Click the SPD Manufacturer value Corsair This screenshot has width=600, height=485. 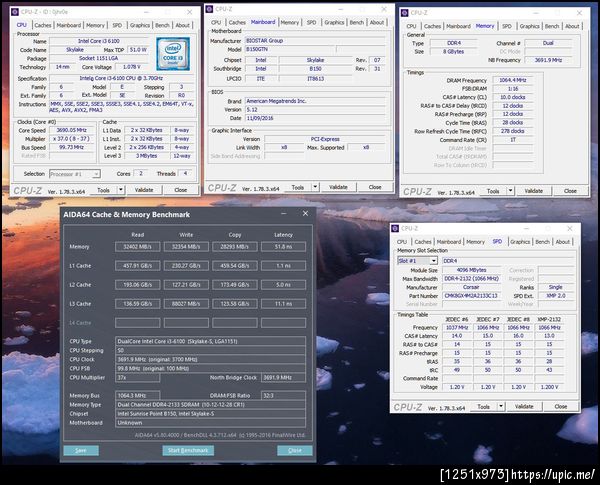(471, 287)
